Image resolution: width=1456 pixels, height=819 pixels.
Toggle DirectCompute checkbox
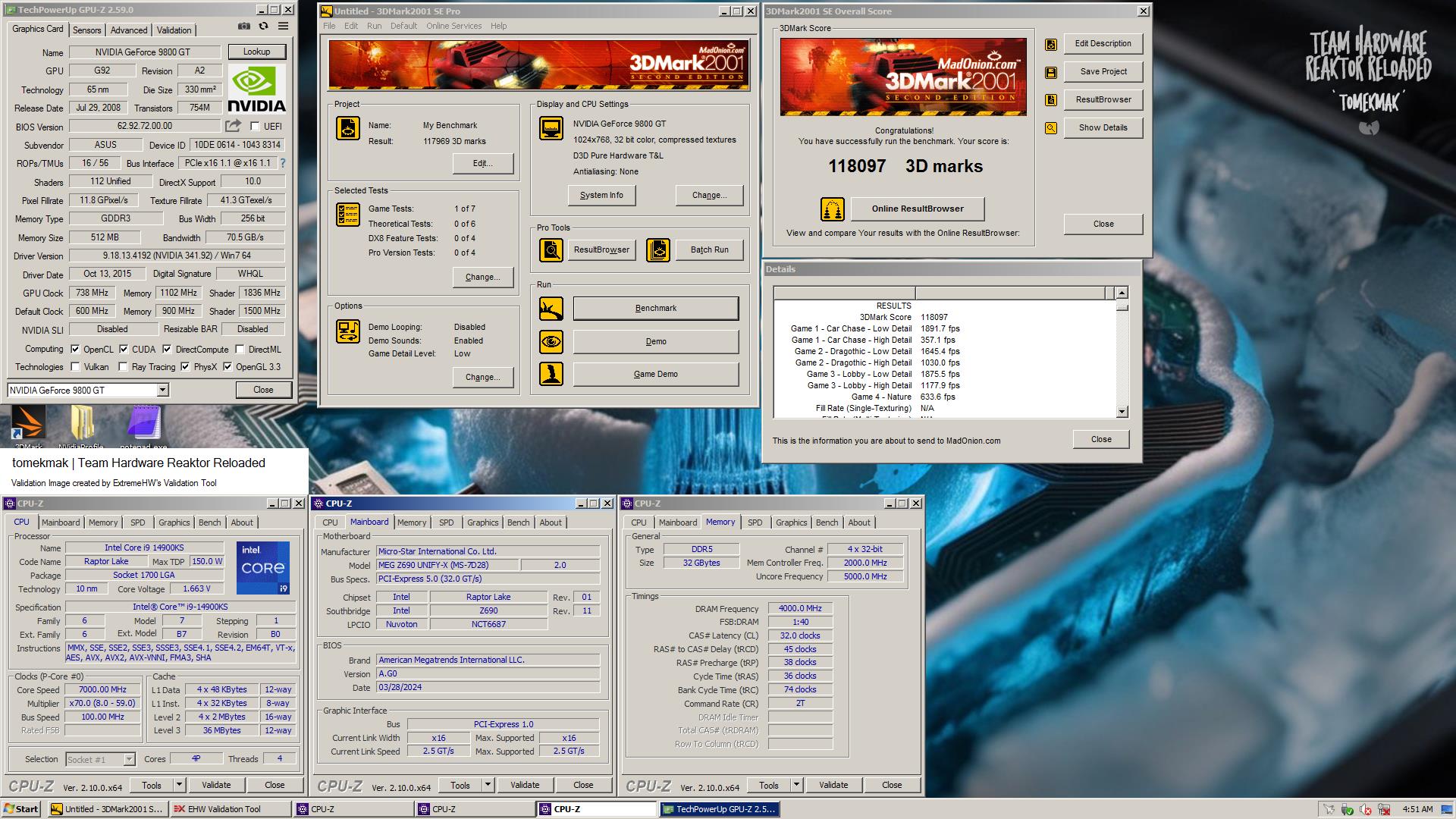coord(167,350)
